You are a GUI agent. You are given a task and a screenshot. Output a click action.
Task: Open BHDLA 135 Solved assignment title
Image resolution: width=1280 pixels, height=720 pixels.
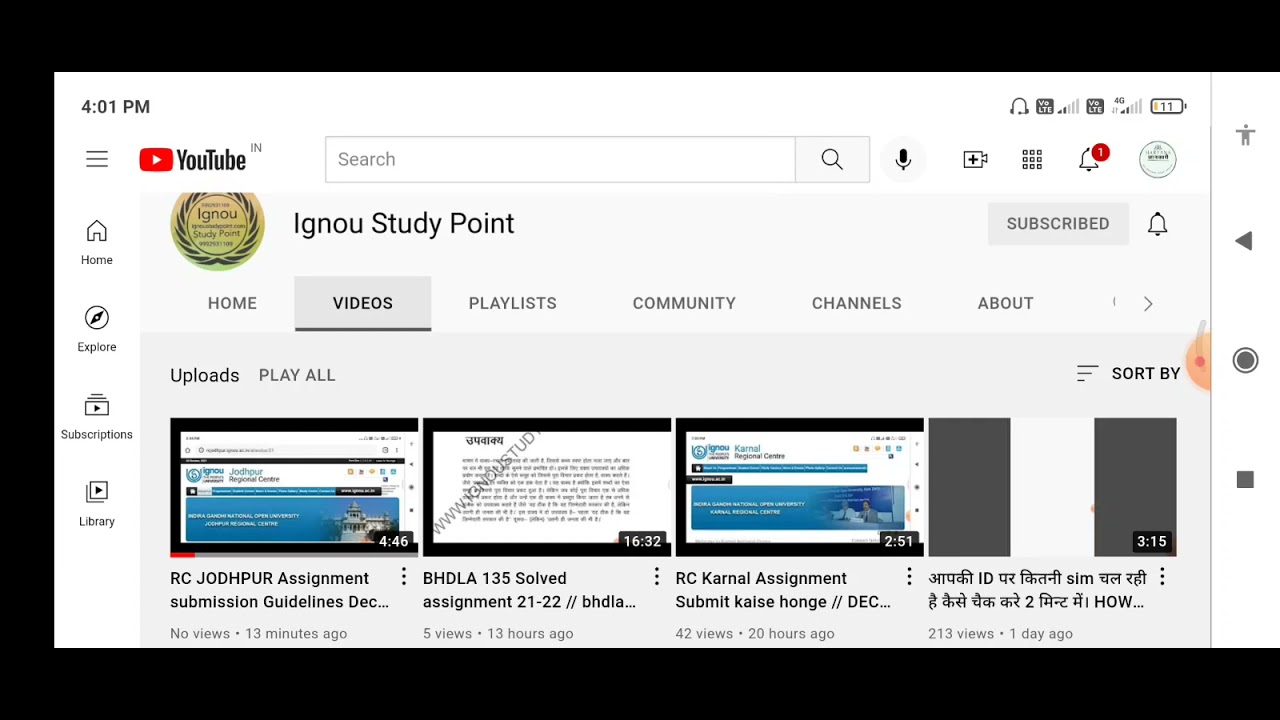530,590
